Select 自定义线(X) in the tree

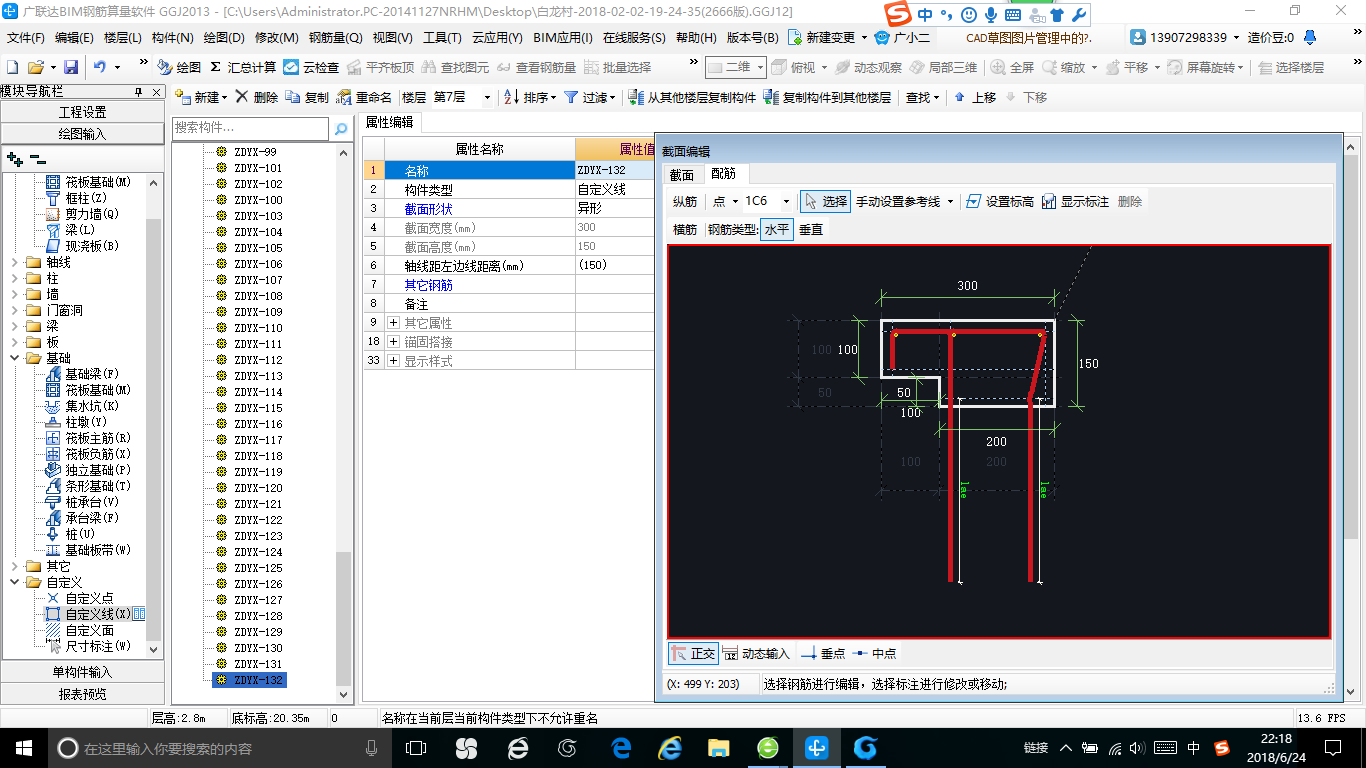point(97,614)
